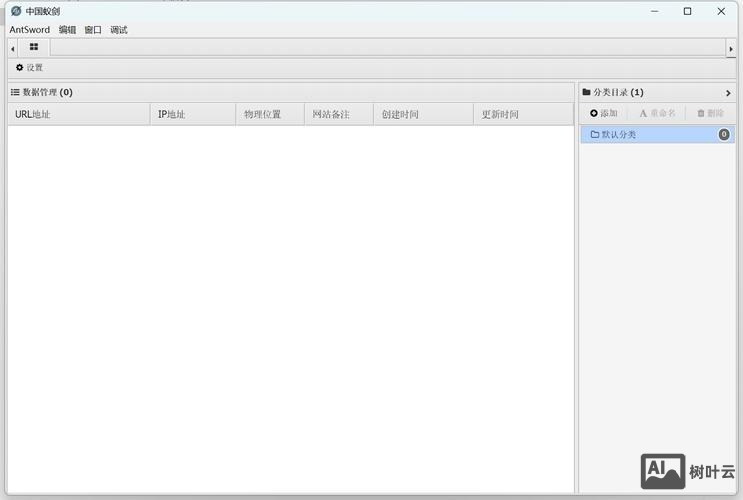Click the 0 count badge on 默认分类
The image size is (743, 500).
[x=724, y=134]
